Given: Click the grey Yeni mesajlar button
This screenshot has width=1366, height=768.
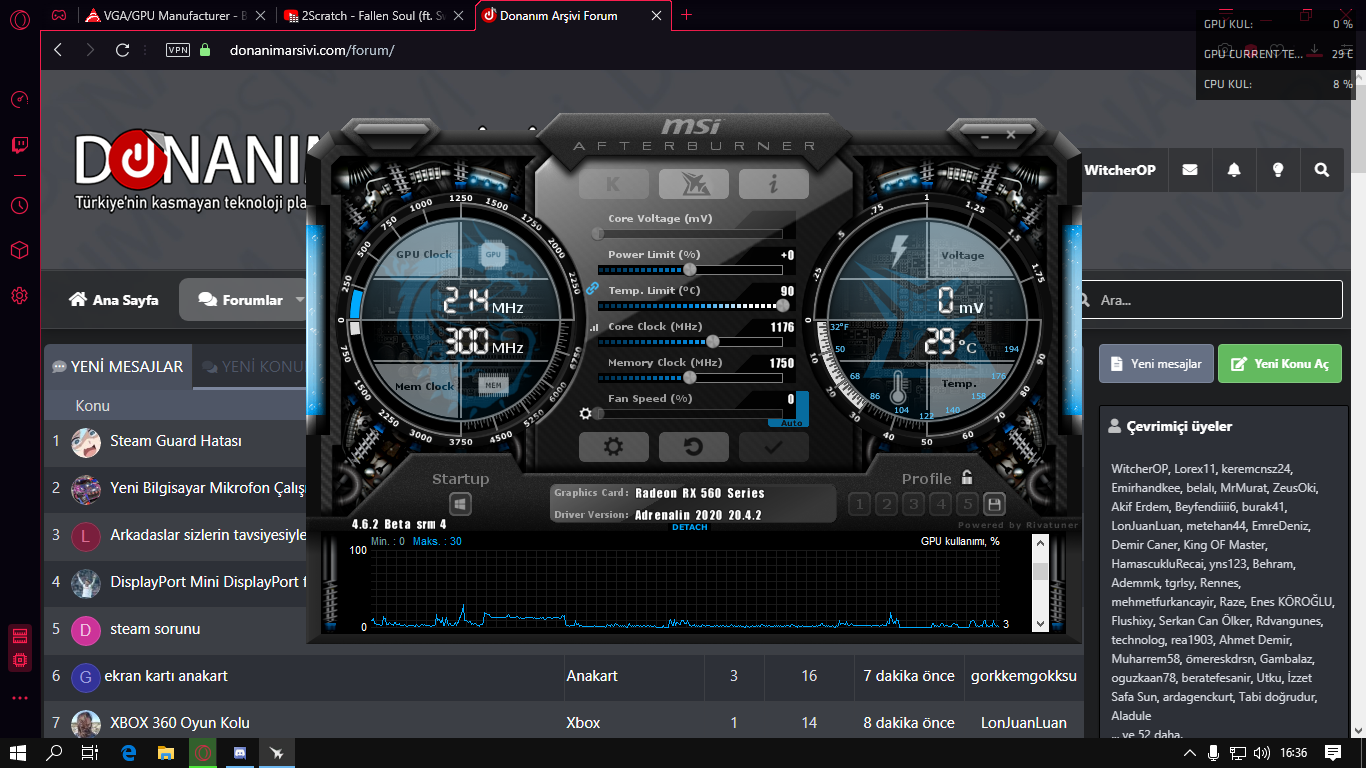Looking at the screenshot, I should coord(1157,364).
